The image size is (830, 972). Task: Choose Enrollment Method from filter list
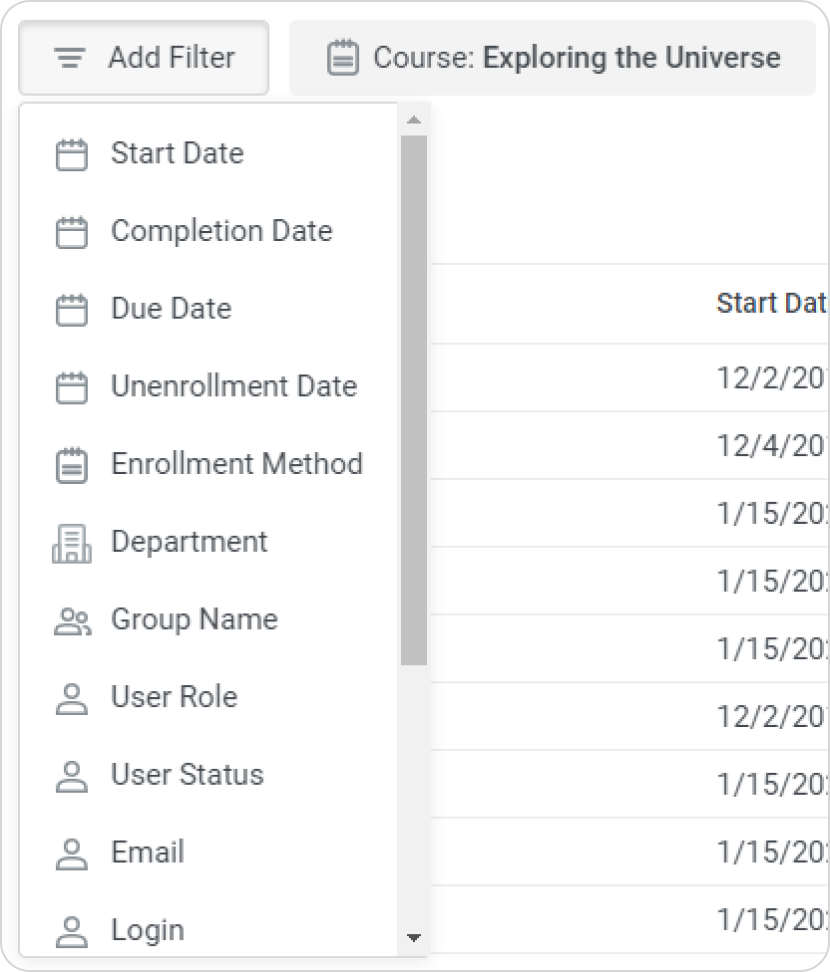(x=236, y=465)
